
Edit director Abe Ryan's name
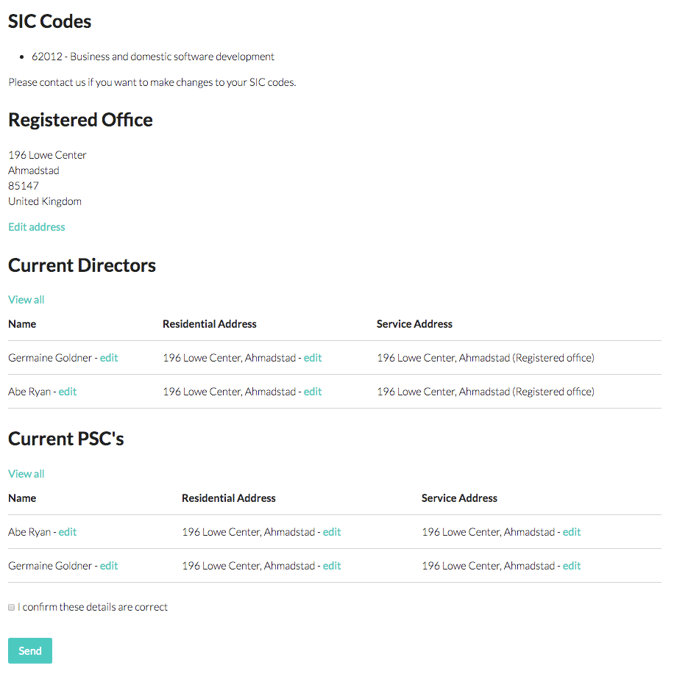click(68, 392)
